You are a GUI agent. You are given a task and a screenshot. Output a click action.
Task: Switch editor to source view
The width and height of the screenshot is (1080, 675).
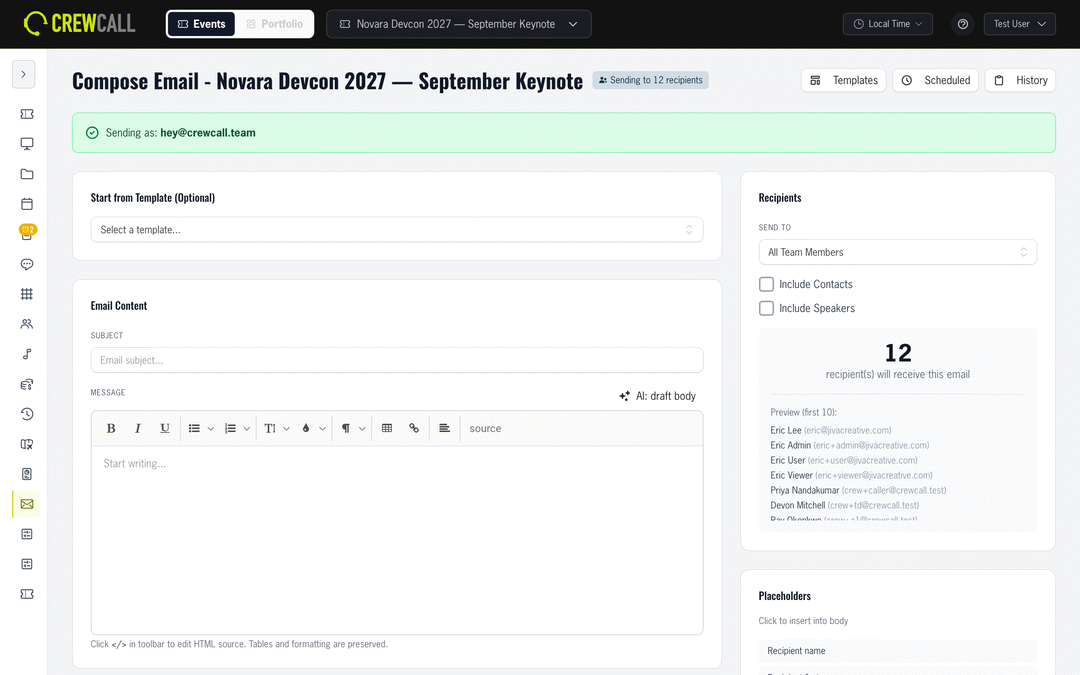[x=485, y=428]
